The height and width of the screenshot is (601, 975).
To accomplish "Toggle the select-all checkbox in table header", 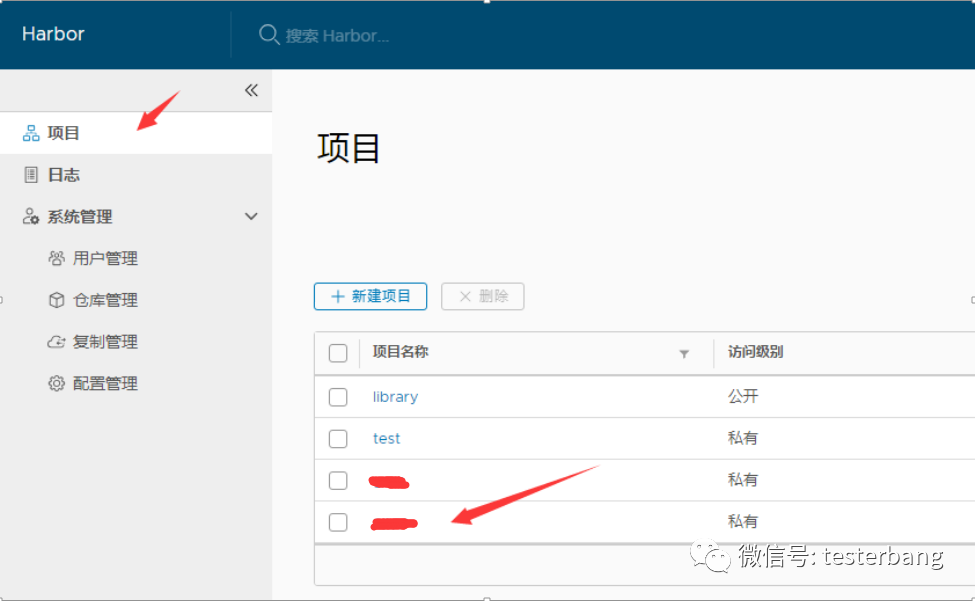I will pyautogui.click(x=338, y=353).
